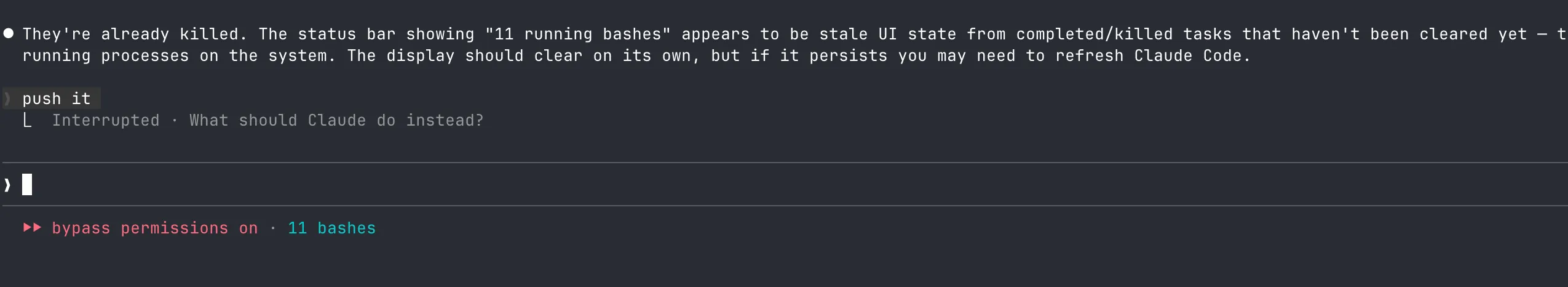Open the "11 bashes" background task list
This screenshot has height=287, width=1568.
pyautogui.click(x=331, y=228)
